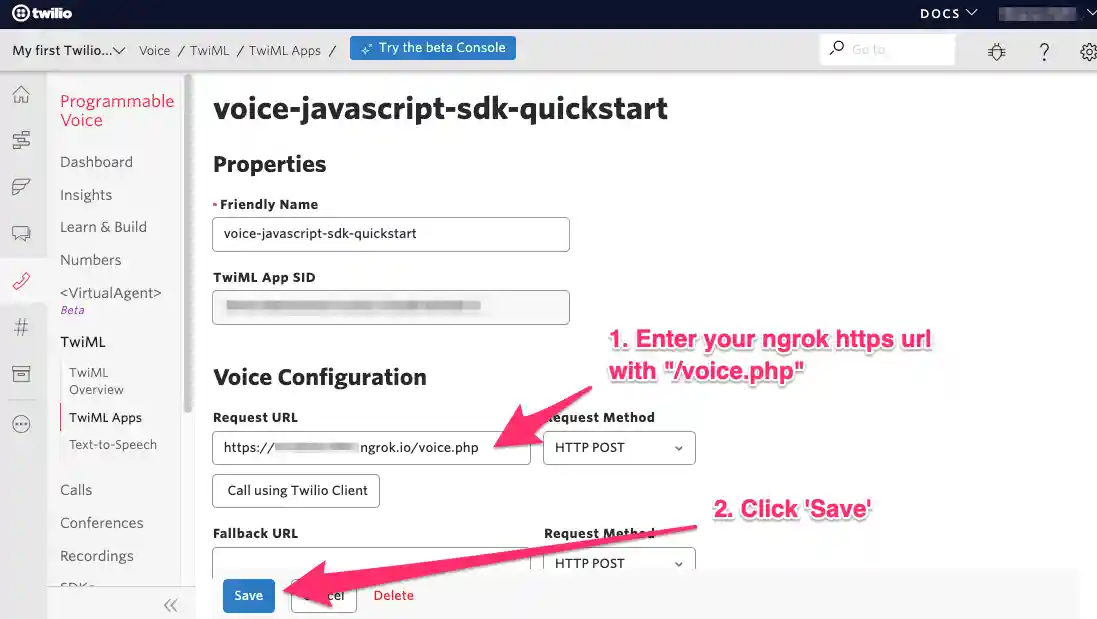
Task: Open Numbers in the sidebar menu
Action: [91, 259]
